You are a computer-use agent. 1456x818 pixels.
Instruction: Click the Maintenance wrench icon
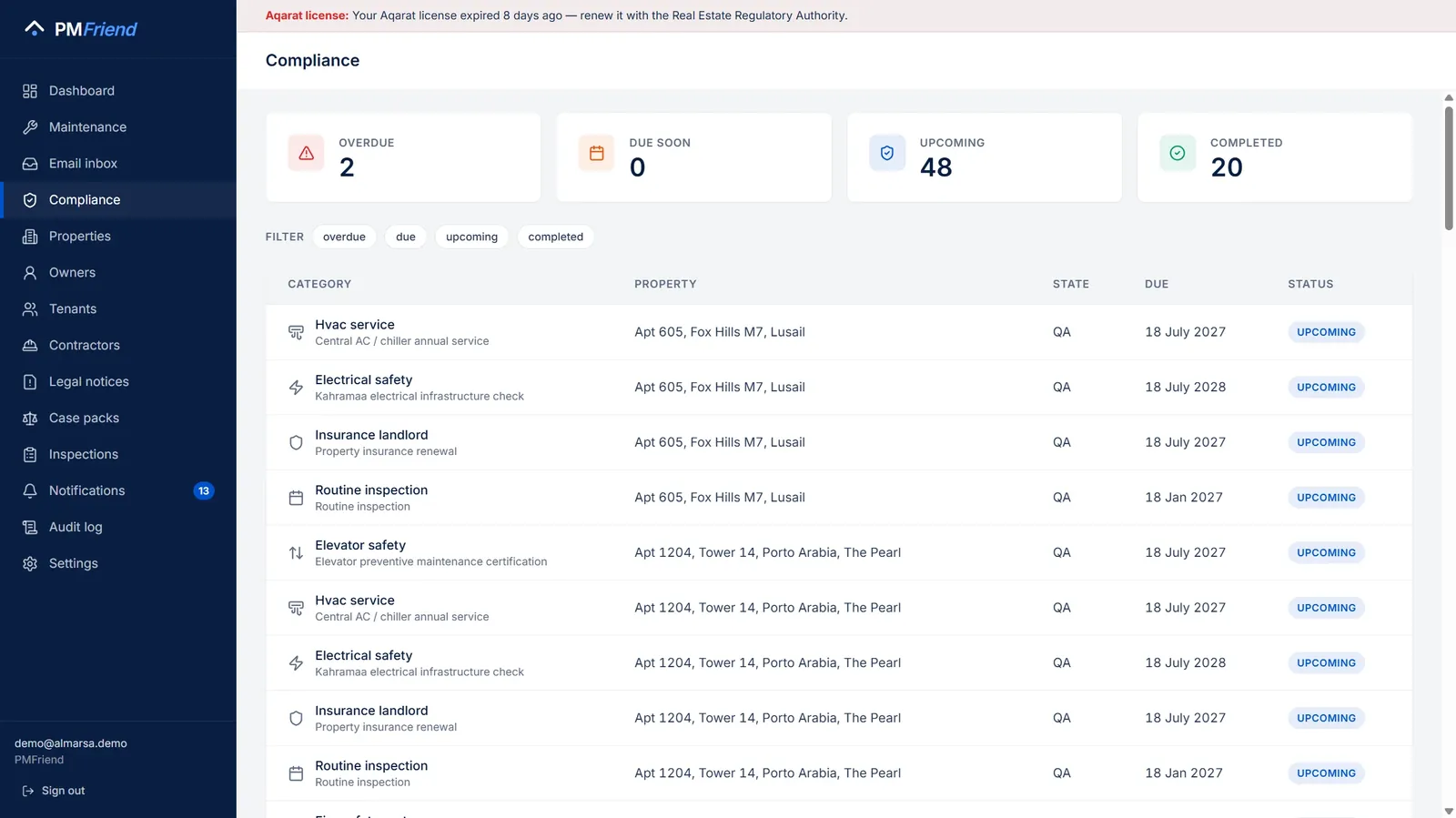click(x=30, y=127)
